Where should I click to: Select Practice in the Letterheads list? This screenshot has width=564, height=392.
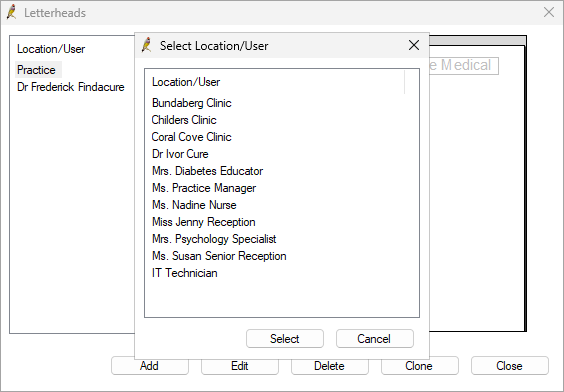tap(36, 70)
